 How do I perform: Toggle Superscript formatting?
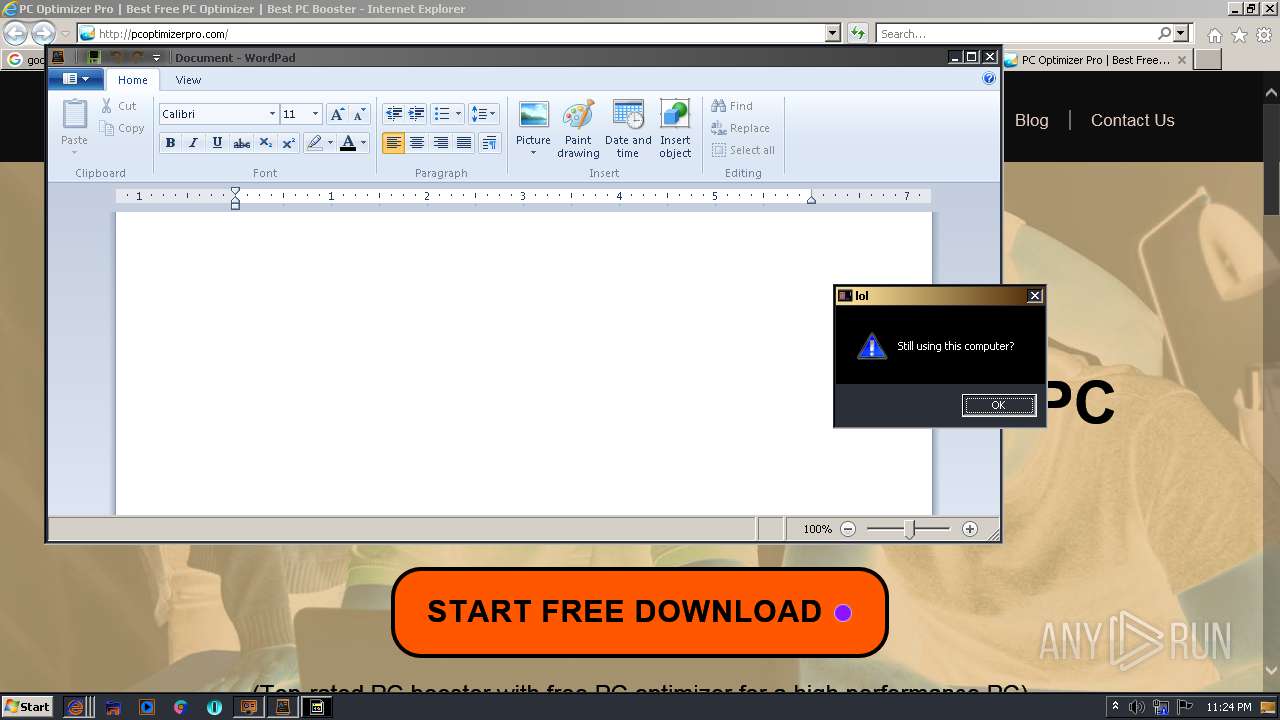(x=288, y=143)
